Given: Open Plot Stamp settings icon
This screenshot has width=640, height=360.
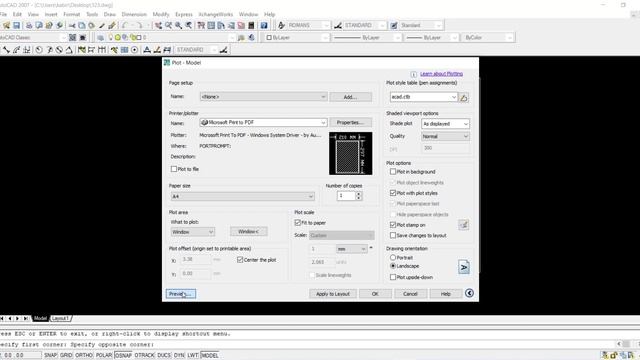Looking at the screenshot, I should (x=463, y=224).
